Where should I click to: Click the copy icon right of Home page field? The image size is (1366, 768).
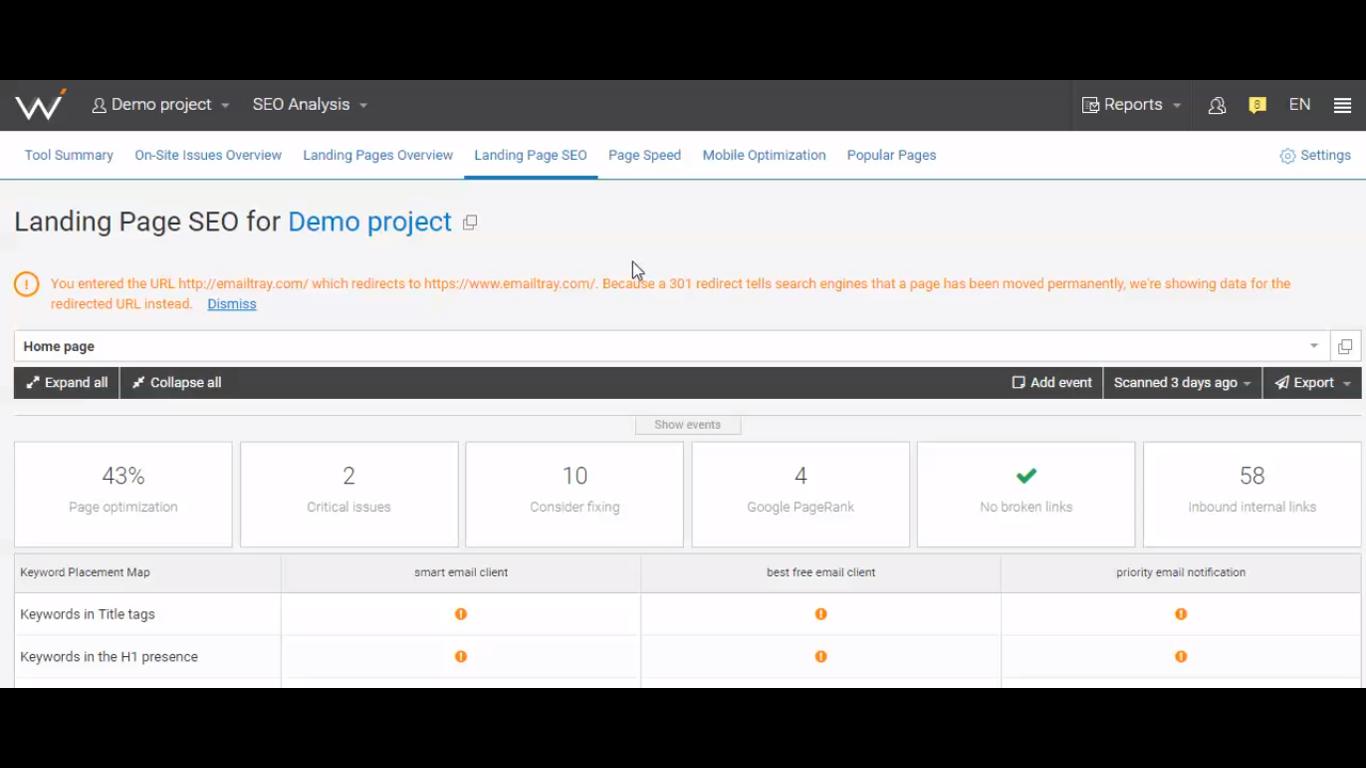point(1345,346)
